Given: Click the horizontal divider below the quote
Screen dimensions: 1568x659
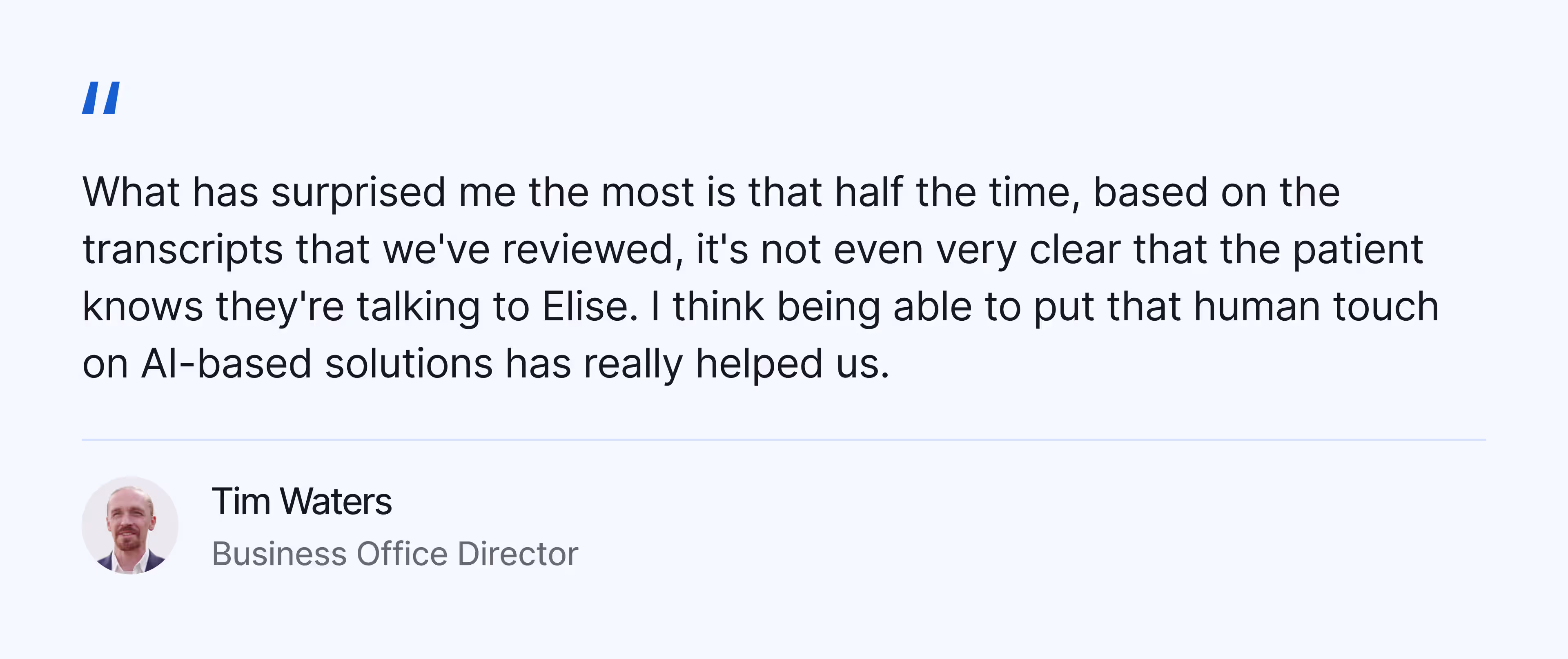Looking at the screenshot, I should point(784,439).
